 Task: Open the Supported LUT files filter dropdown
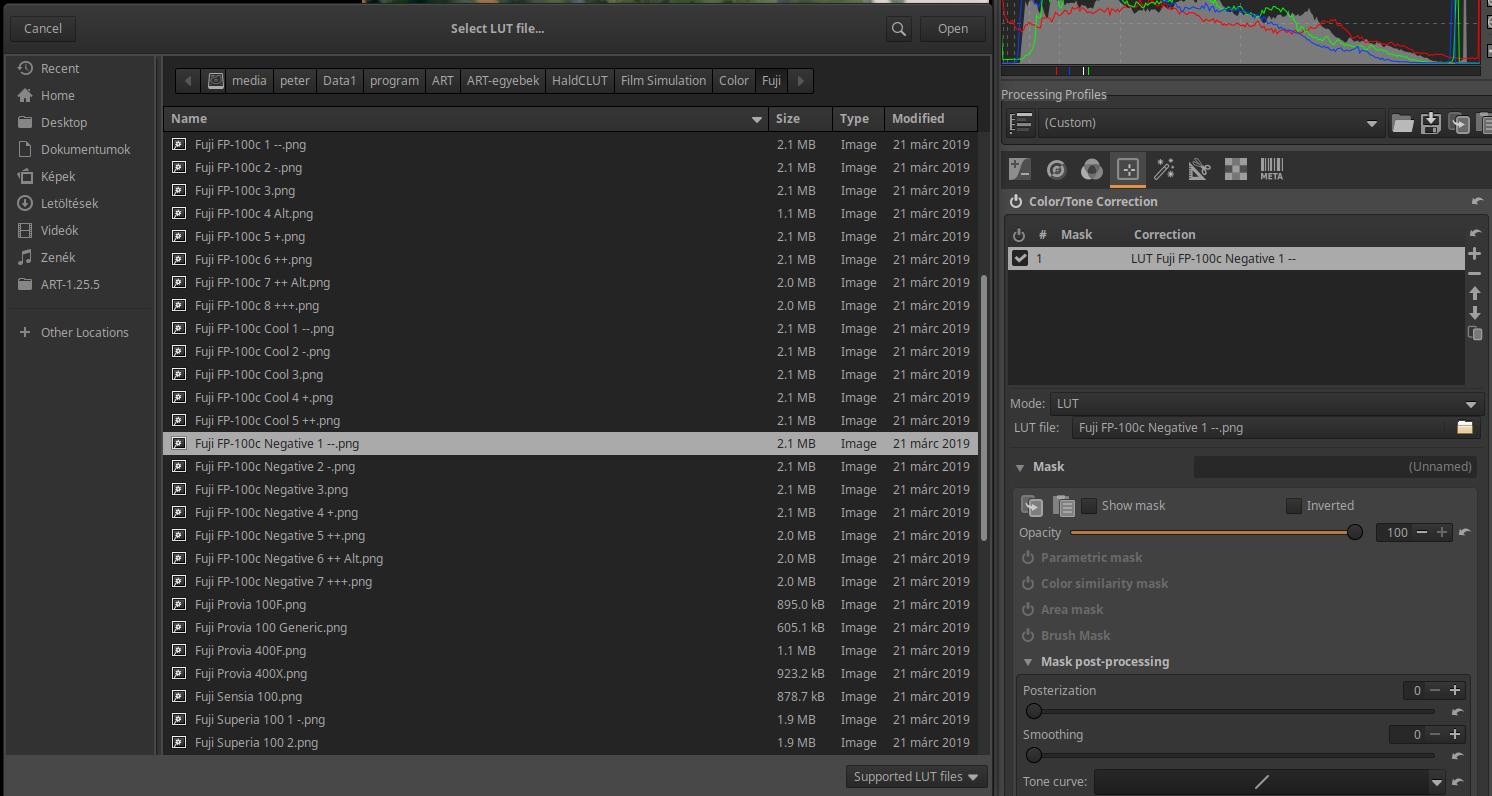915,777
